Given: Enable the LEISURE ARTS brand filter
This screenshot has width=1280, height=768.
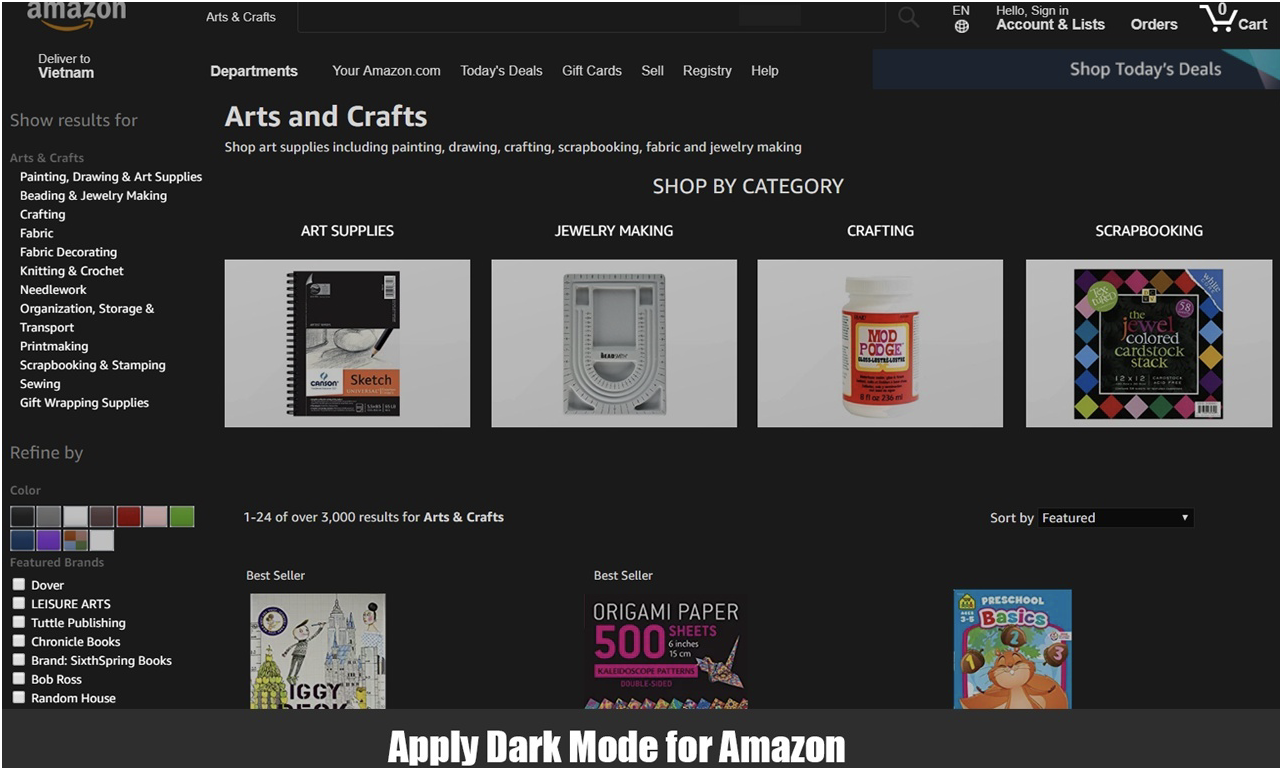Looking at the screenshot, I should 18,603.
